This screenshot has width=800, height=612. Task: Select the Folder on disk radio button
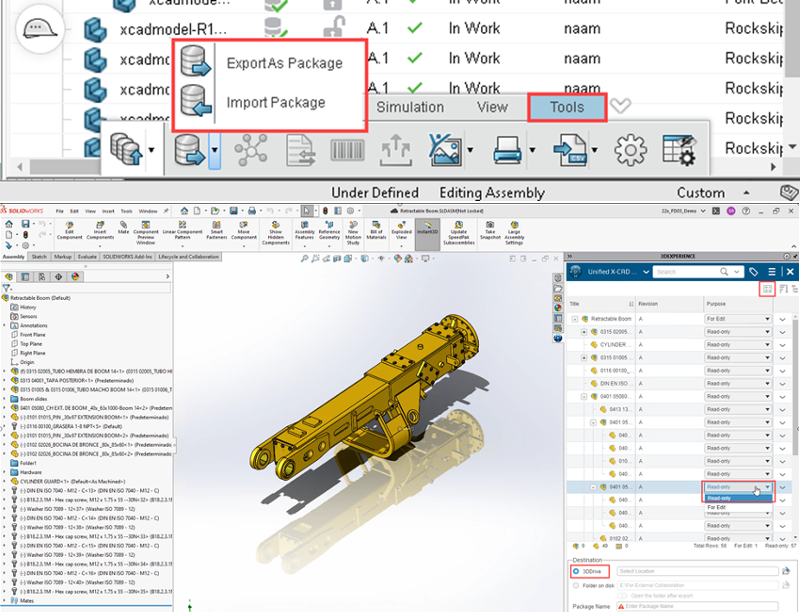pyautogui.click(x=576, y=585)
